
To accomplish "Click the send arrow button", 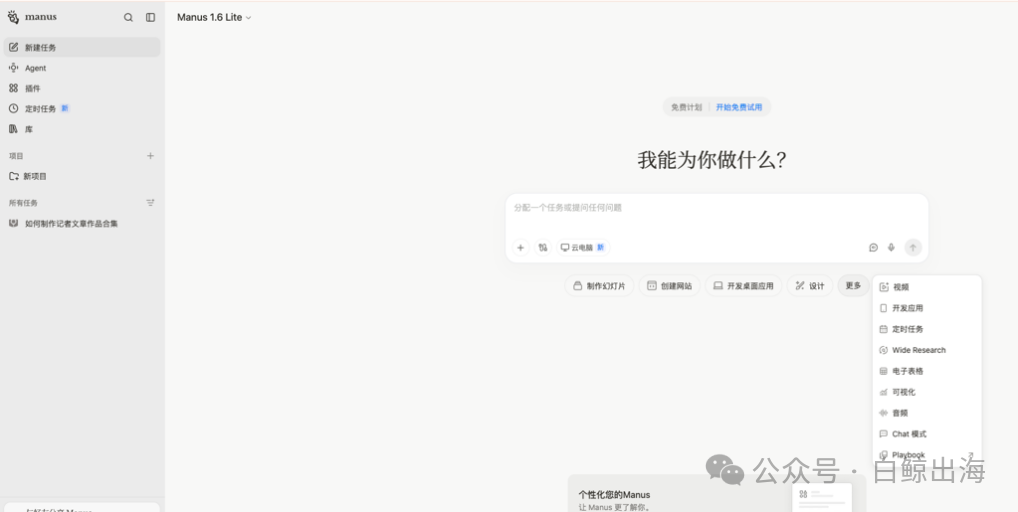I will [913, 247].
